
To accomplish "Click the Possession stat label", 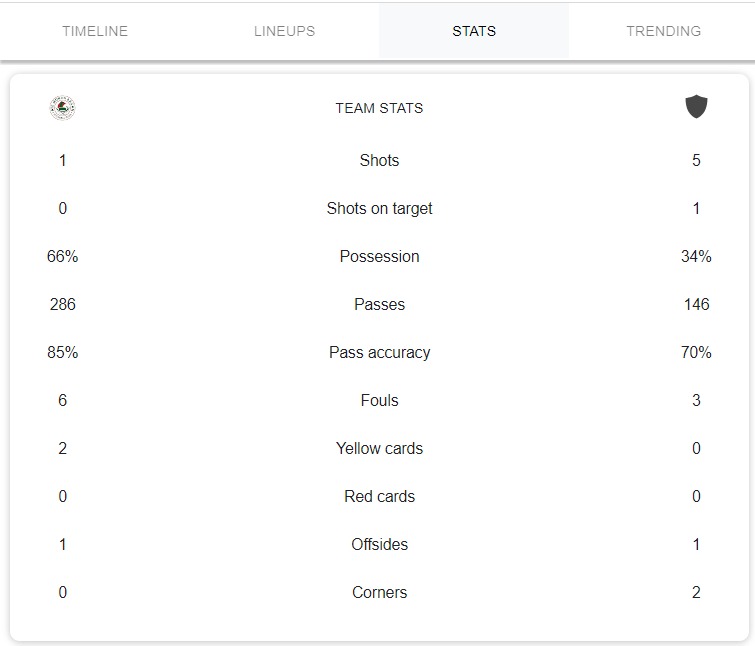I will (x=379, y=256).
